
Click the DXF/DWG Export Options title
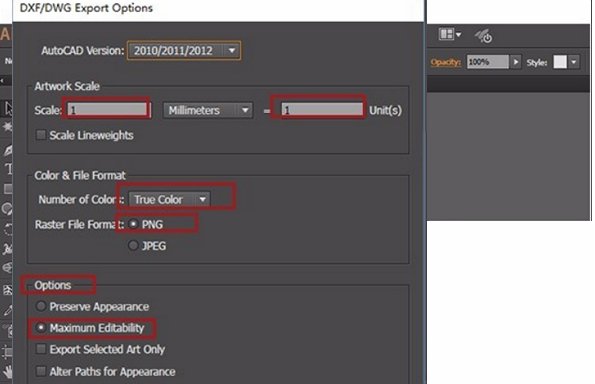click(86, 8)
